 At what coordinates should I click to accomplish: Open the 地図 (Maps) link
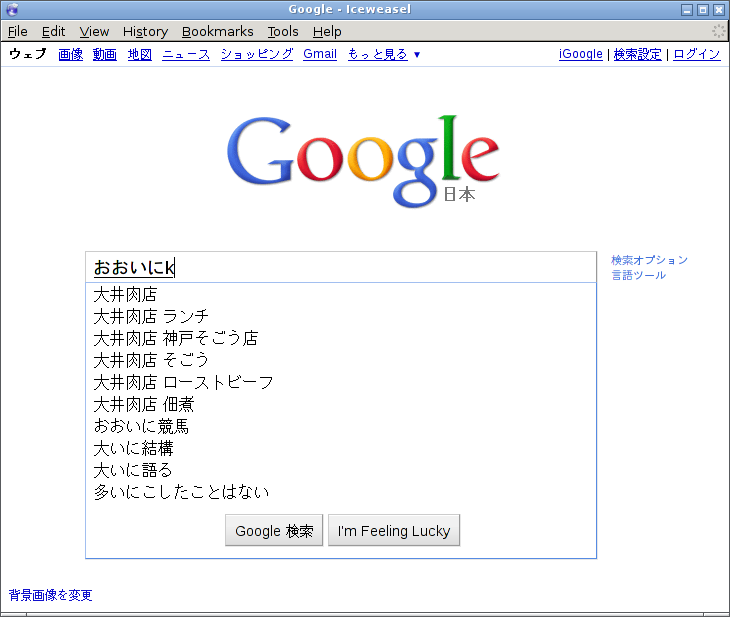[140, 54]
